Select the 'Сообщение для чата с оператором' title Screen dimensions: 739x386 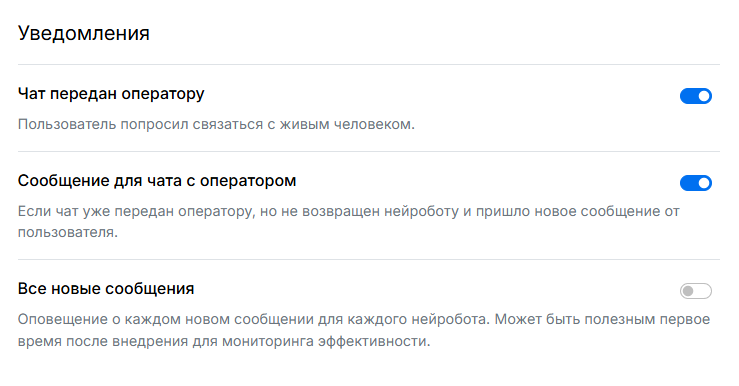[157, 181]
